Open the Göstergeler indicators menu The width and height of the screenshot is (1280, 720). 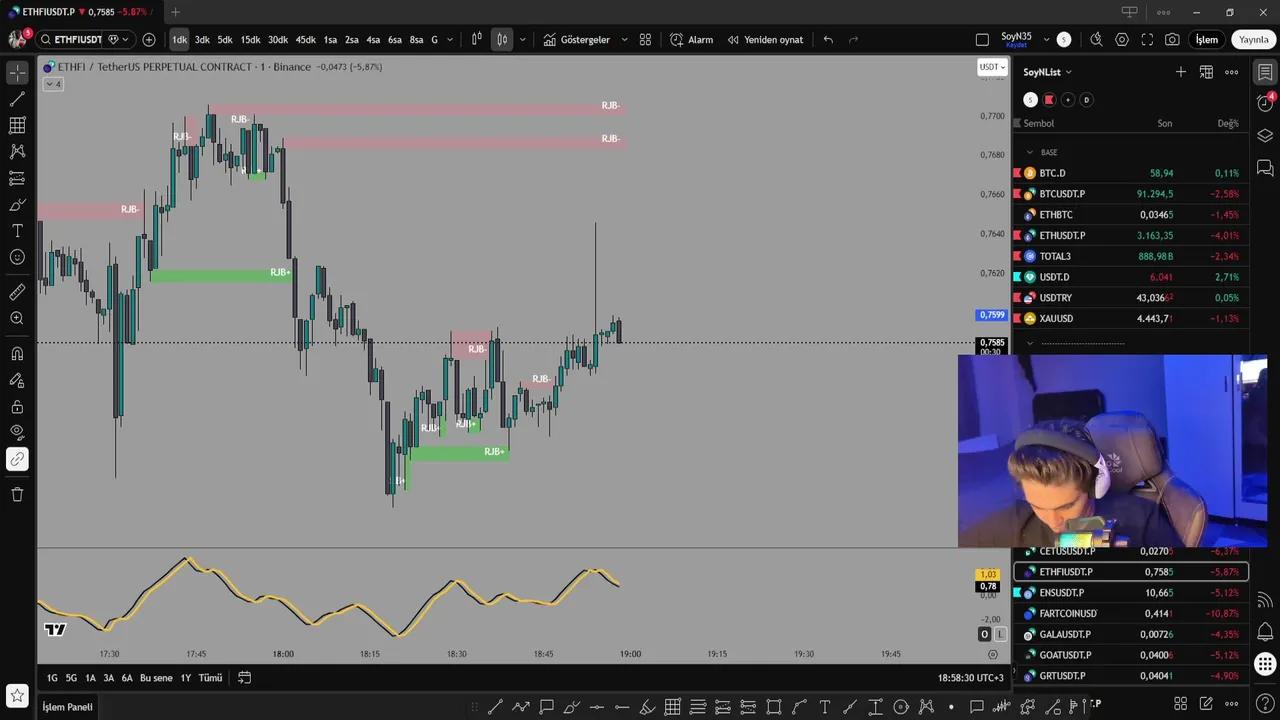tap(576, 40)
